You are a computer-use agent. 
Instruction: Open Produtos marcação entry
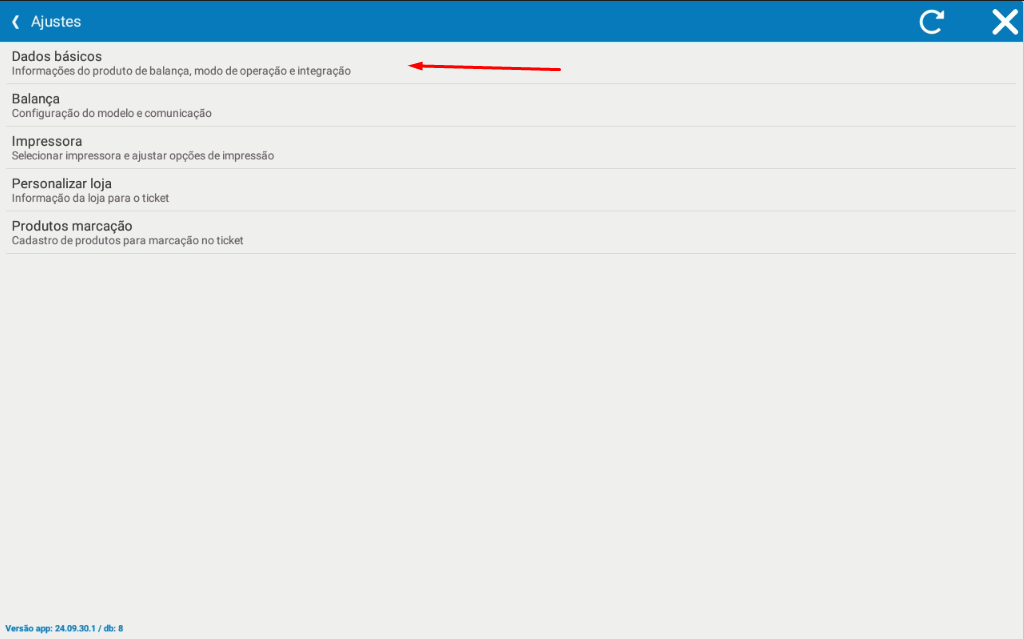coord(72,226)
